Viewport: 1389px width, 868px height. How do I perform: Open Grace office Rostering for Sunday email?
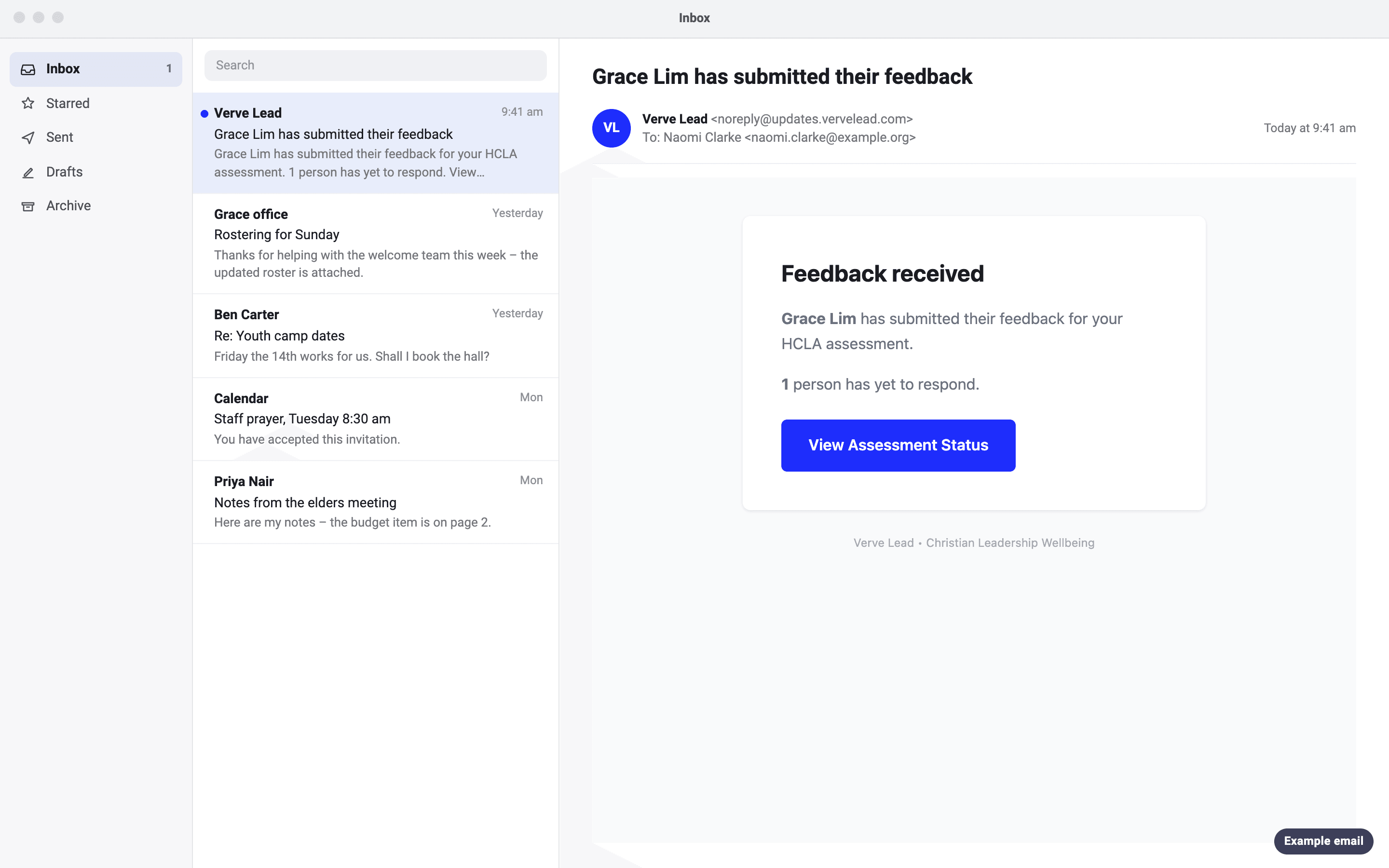[x=375, y=244]
